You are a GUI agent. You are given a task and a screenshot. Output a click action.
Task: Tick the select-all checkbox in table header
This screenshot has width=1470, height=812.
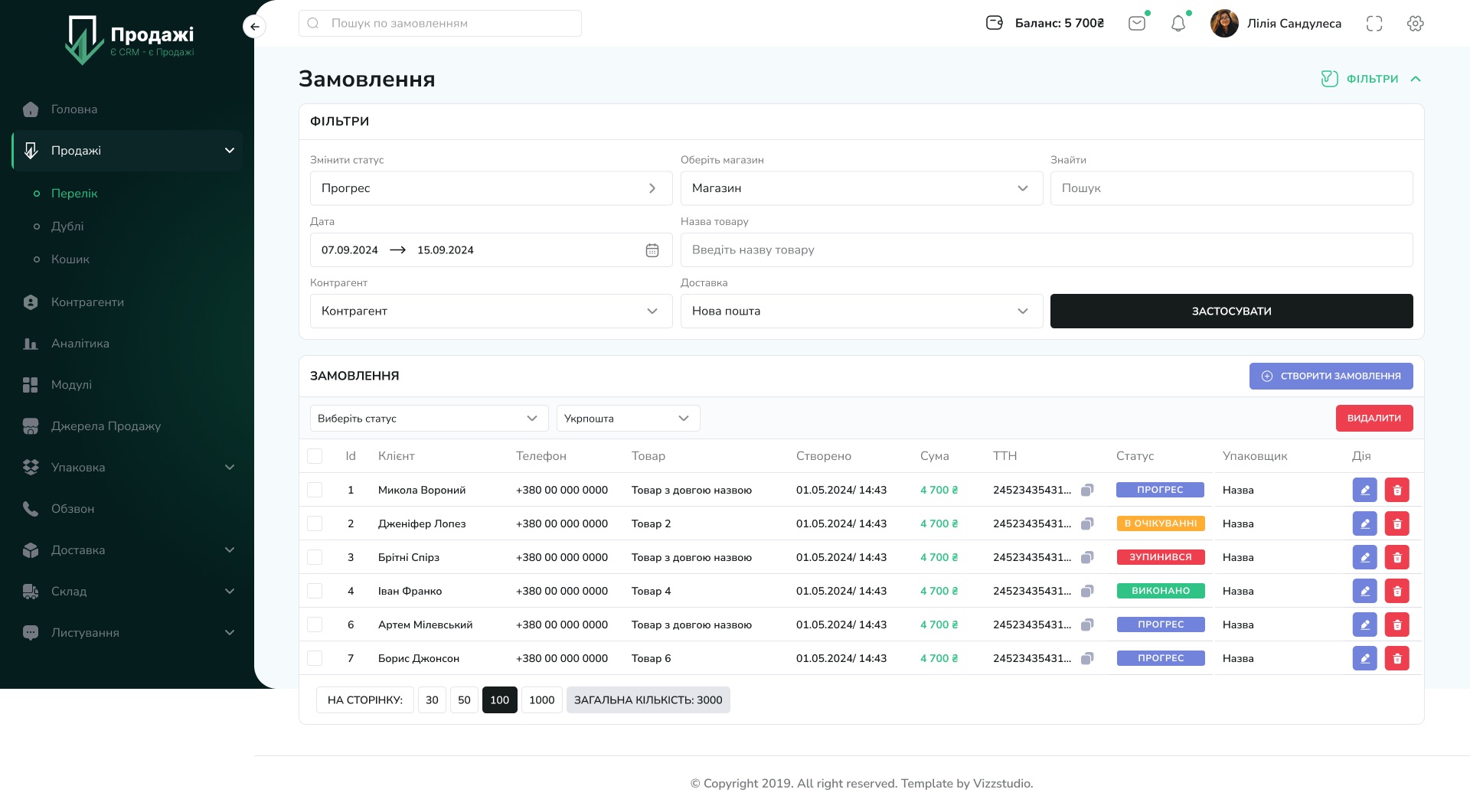[315, 456]
